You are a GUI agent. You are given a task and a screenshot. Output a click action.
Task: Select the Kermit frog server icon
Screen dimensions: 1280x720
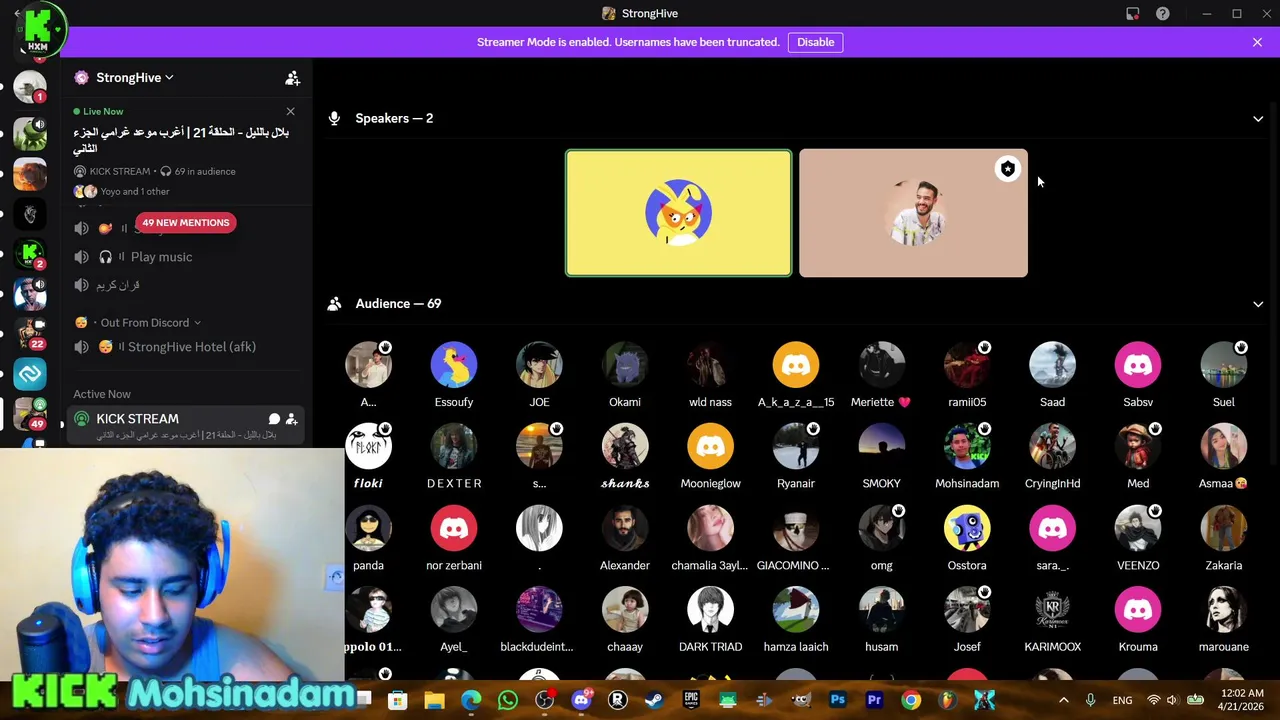tap(30, 133)
